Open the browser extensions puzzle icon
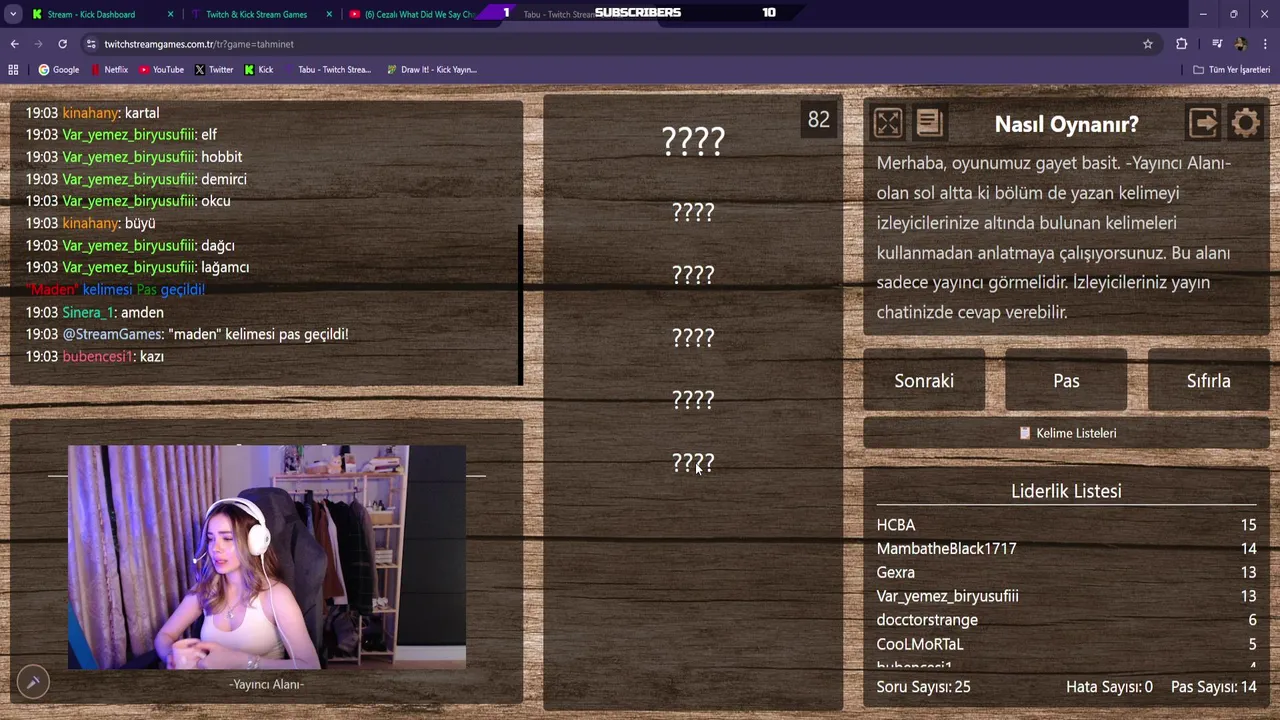 click(x=1181, y=44)
